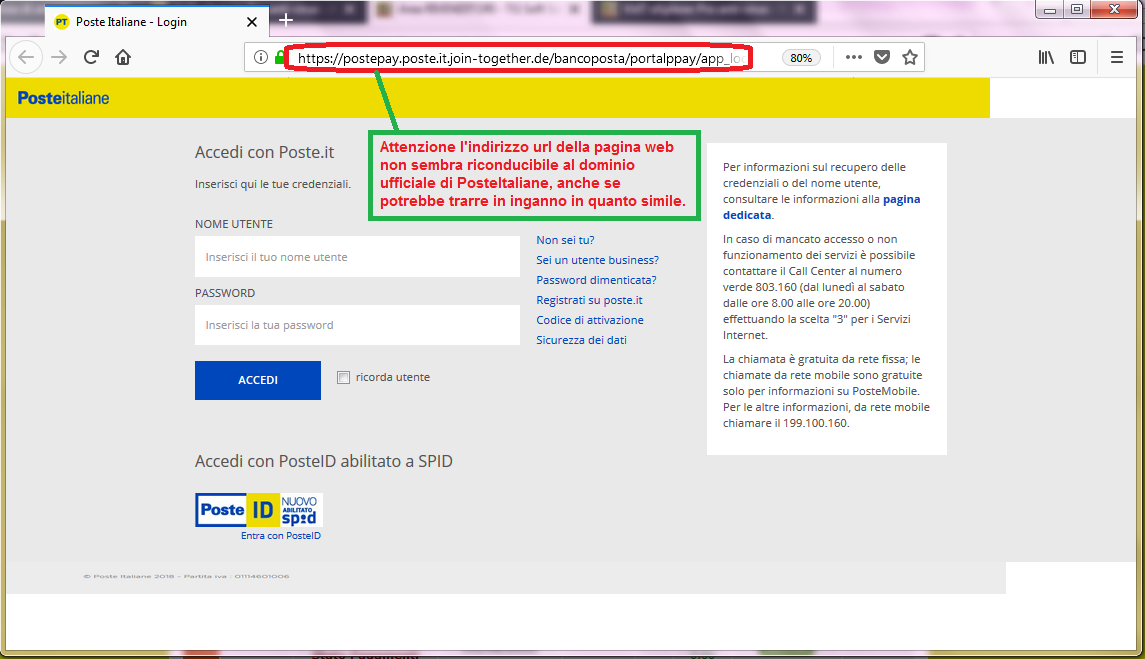1145x659 pixels.
Task: Open 'Sei un utente business?' link
Action: pyautogui.click(x=597, y=259)
